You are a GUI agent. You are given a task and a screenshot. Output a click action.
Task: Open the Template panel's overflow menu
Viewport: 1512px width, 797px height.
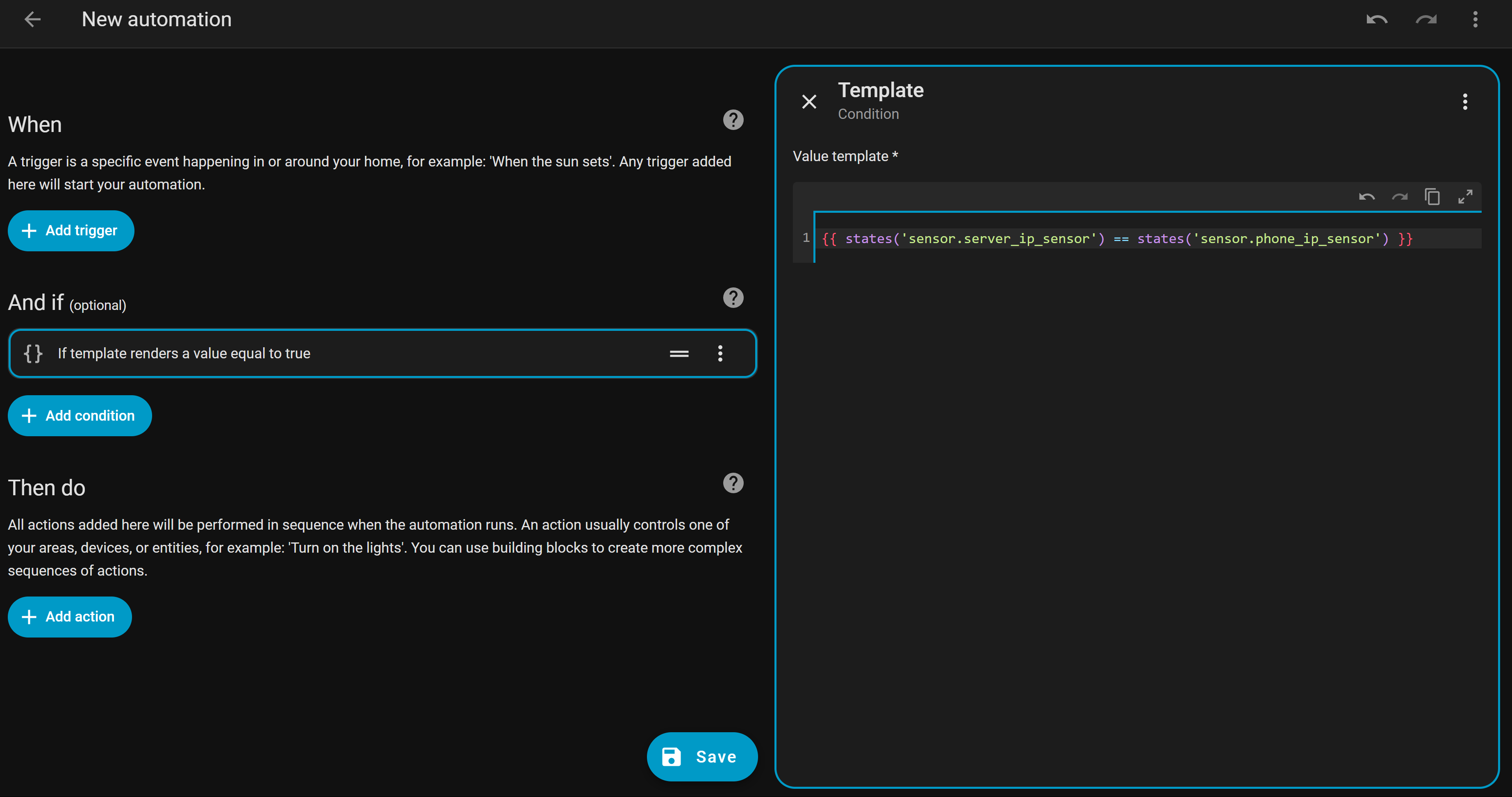tap(1465, 102)
